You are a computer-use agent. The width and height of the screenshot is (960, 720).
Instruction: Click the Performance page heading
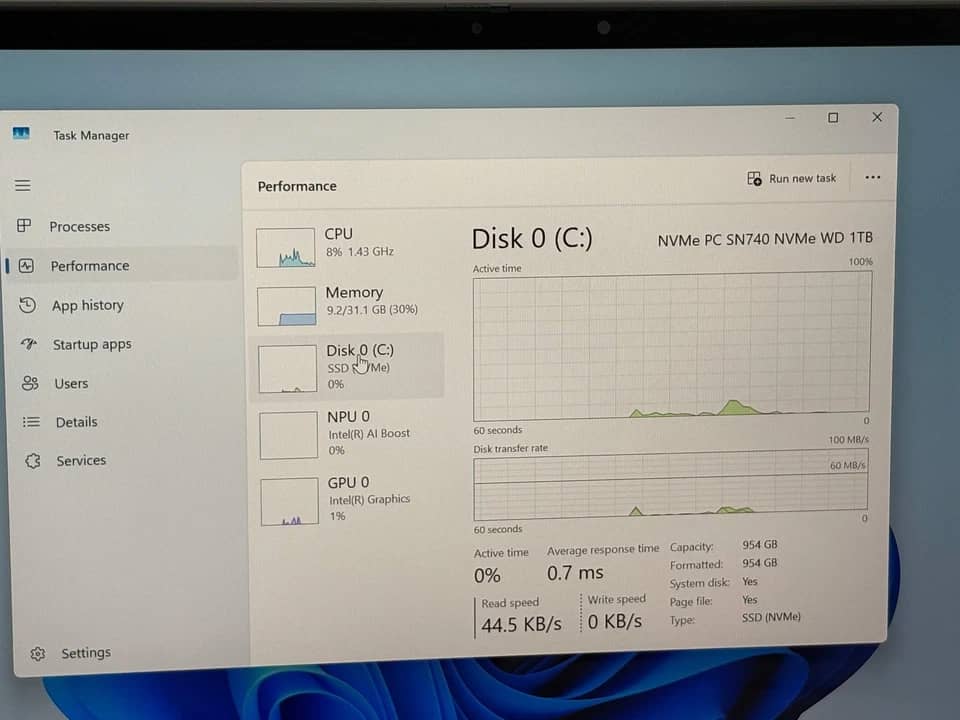(297, 186)
